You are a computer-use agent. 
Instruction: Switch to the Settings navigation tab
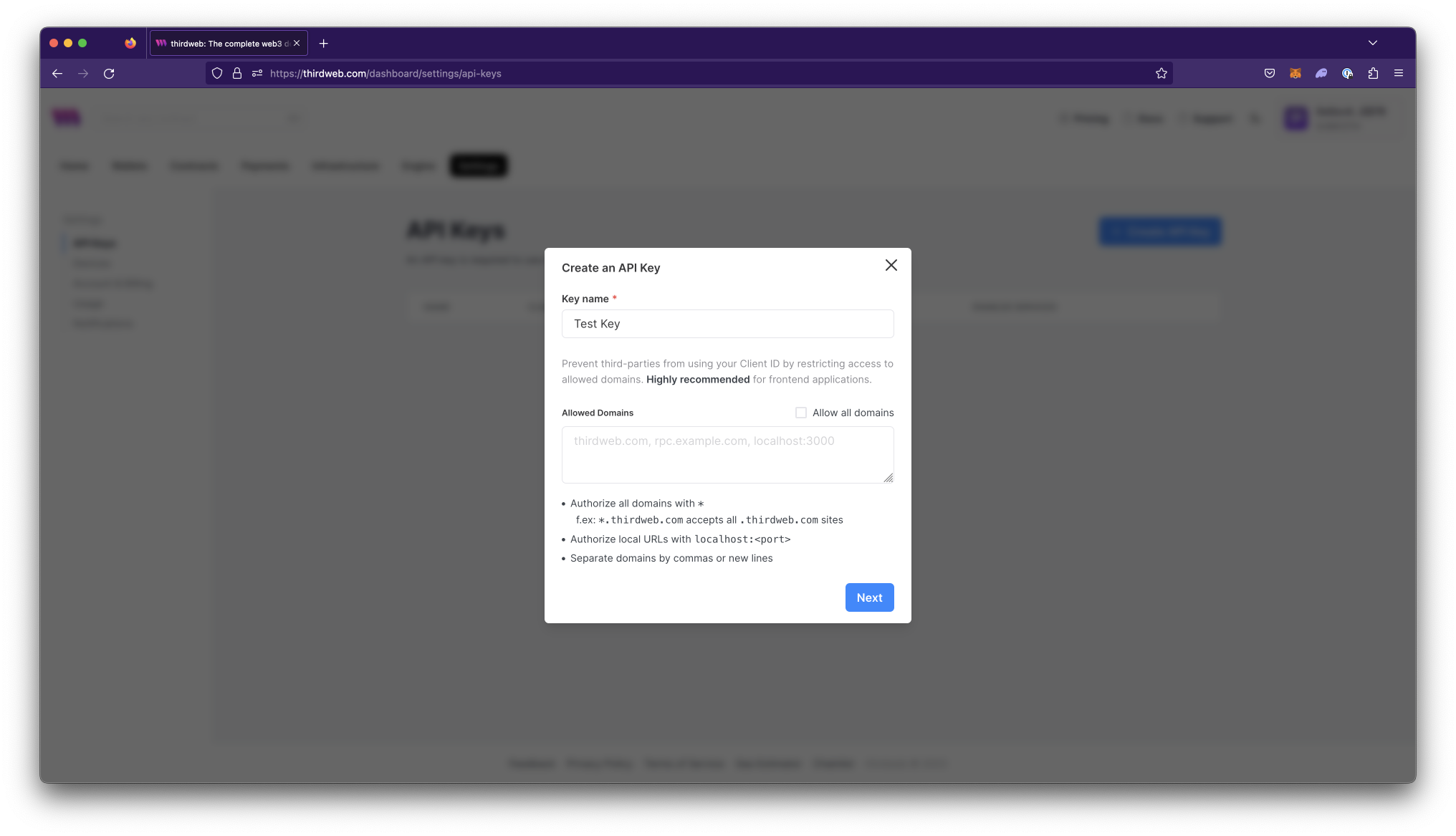(478, 165)
